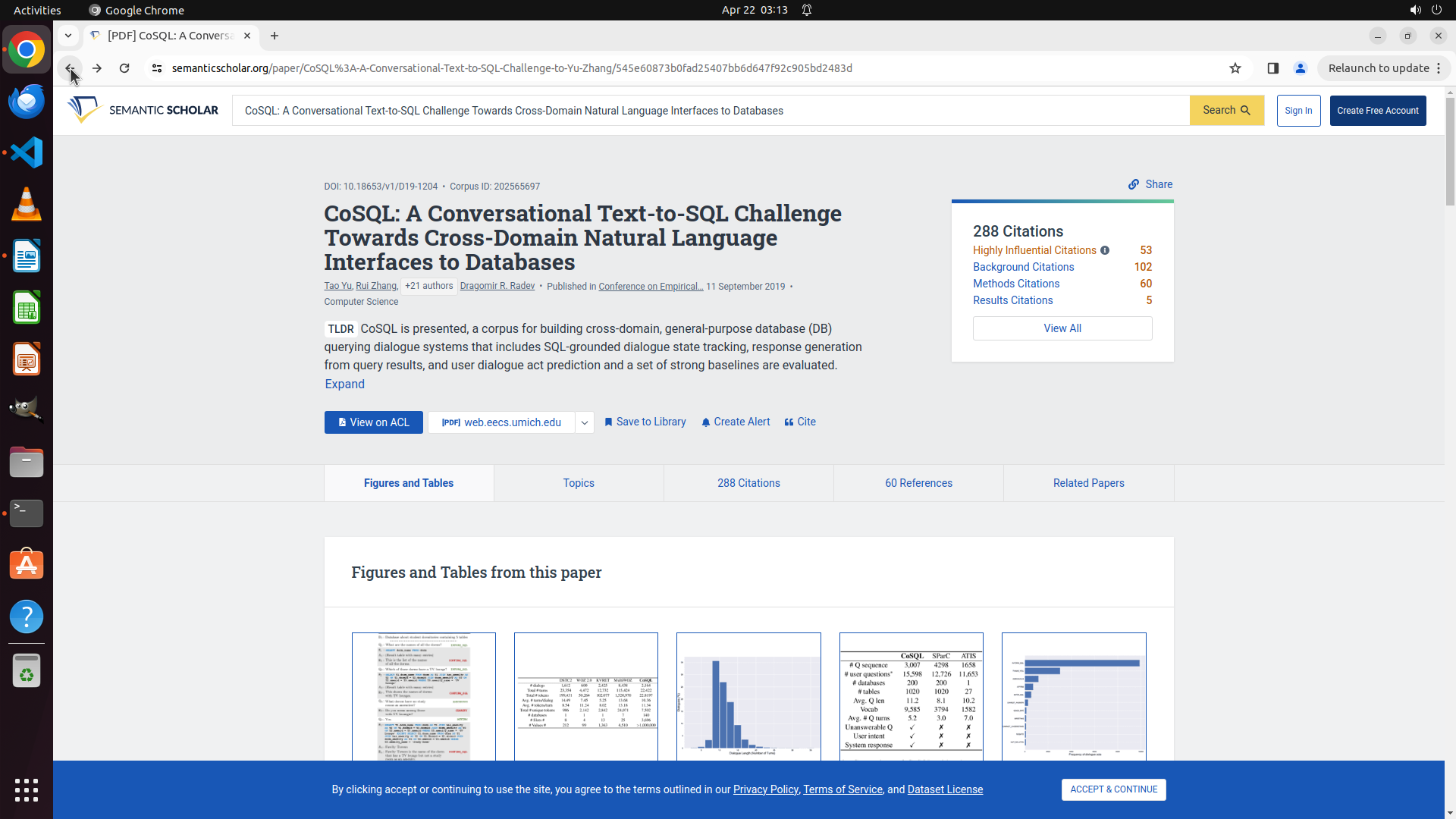Click the notification bell in the top bar

807,10
